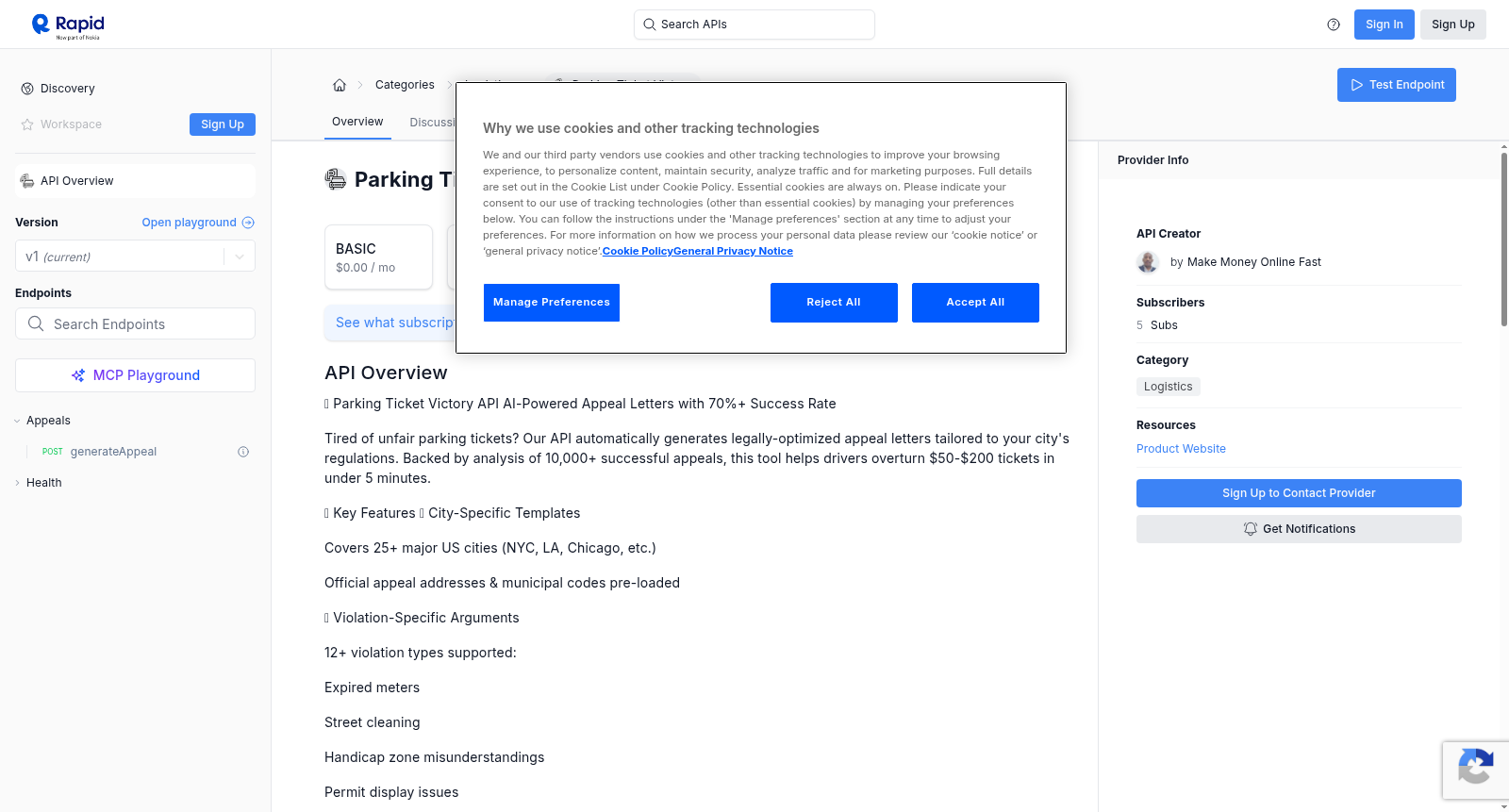Focus the Search Endpoints field
This screenshot has width=1509, height=812.
135,323
